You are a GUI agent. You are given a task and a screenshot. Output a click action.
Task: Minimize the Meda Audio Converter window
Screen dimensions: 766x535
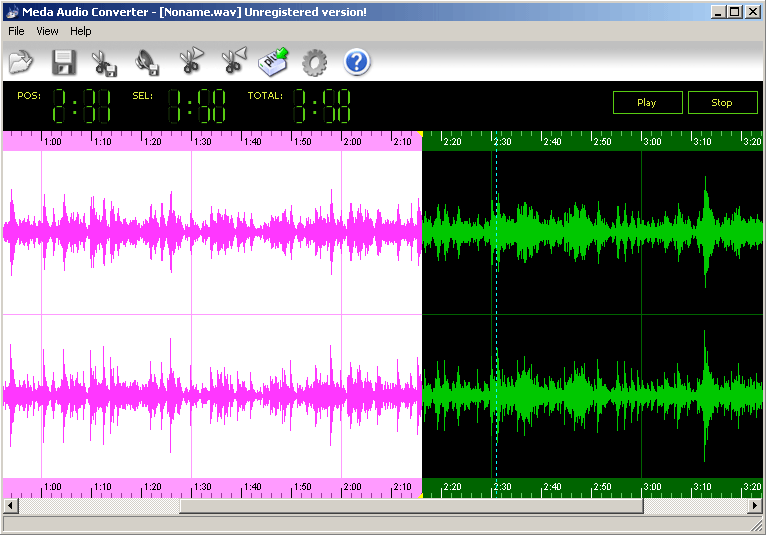pos(718,12)
